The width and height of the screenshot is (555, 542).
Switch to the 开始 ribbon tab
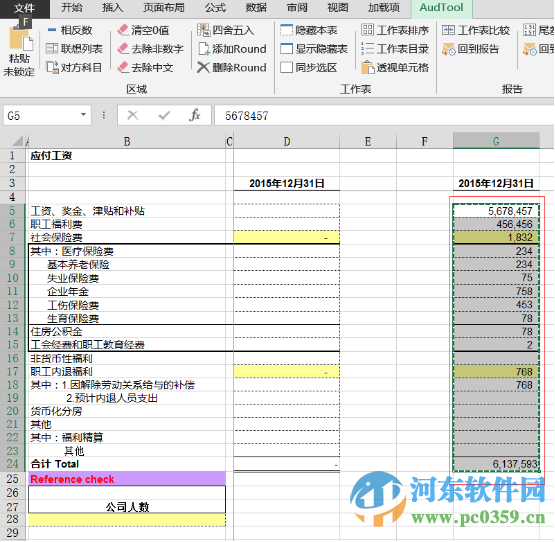[x=72, y=7]
